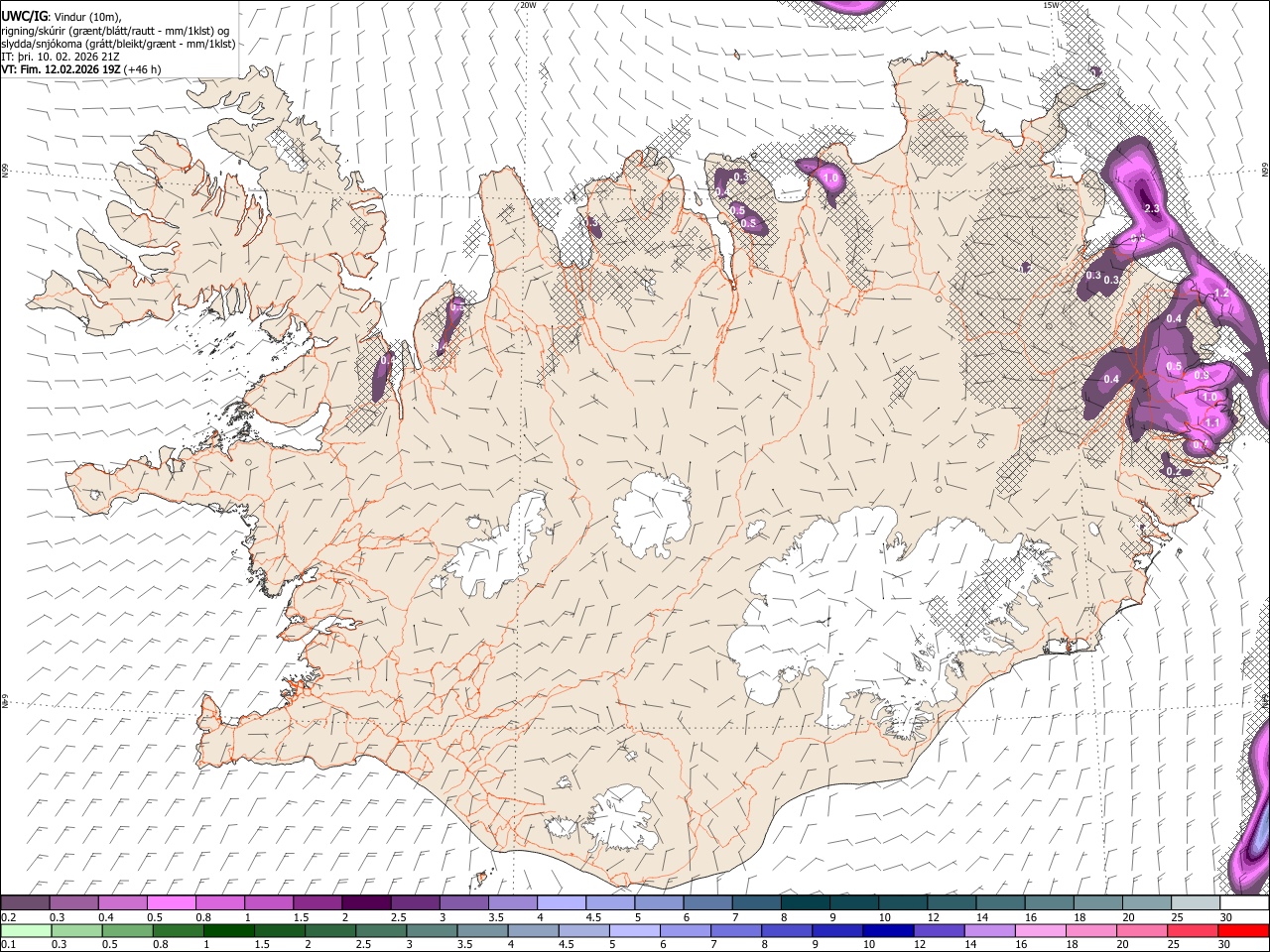Pick the palest green lower-scale swatch starting at 0.1
1270x952 pixels.
(25, 930)
